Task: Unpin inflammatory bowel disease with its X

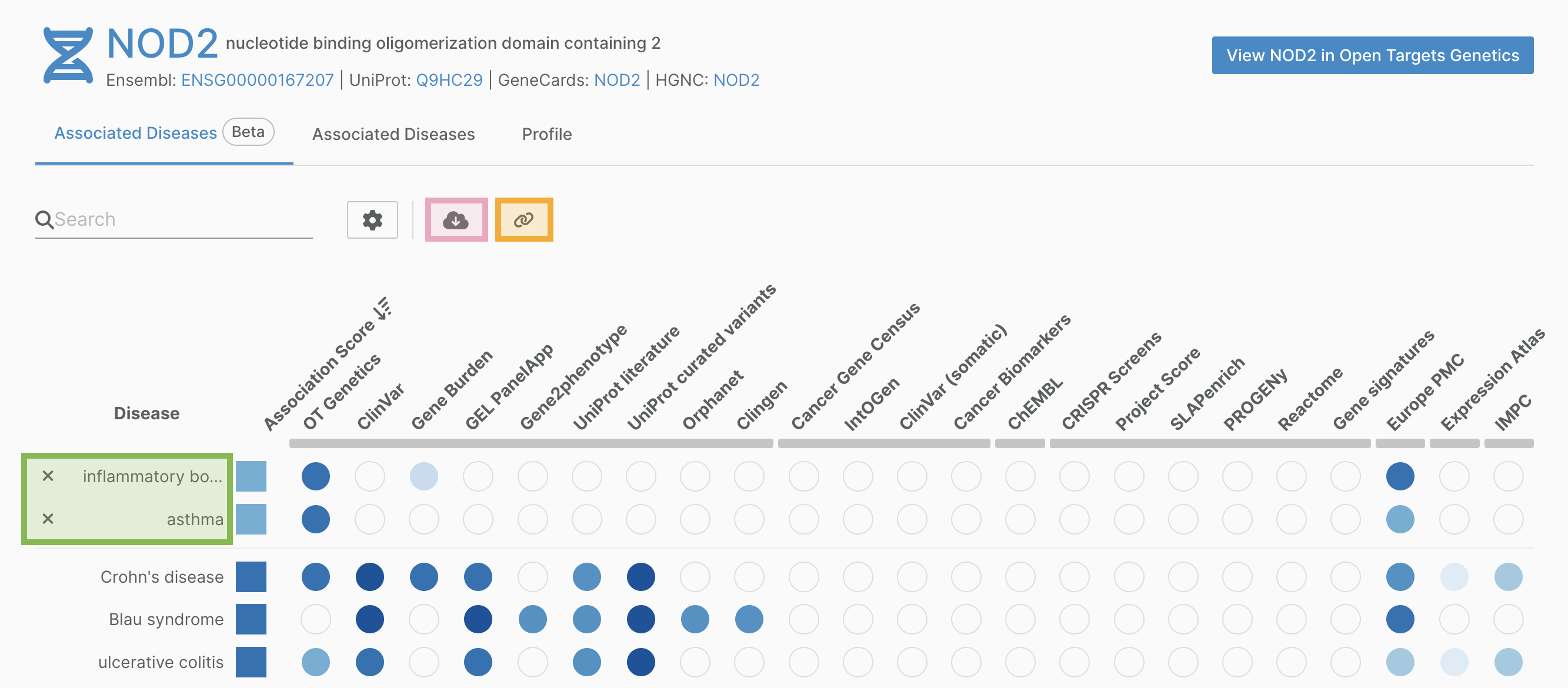Action: pyautogui.click(x=48, y=476)
